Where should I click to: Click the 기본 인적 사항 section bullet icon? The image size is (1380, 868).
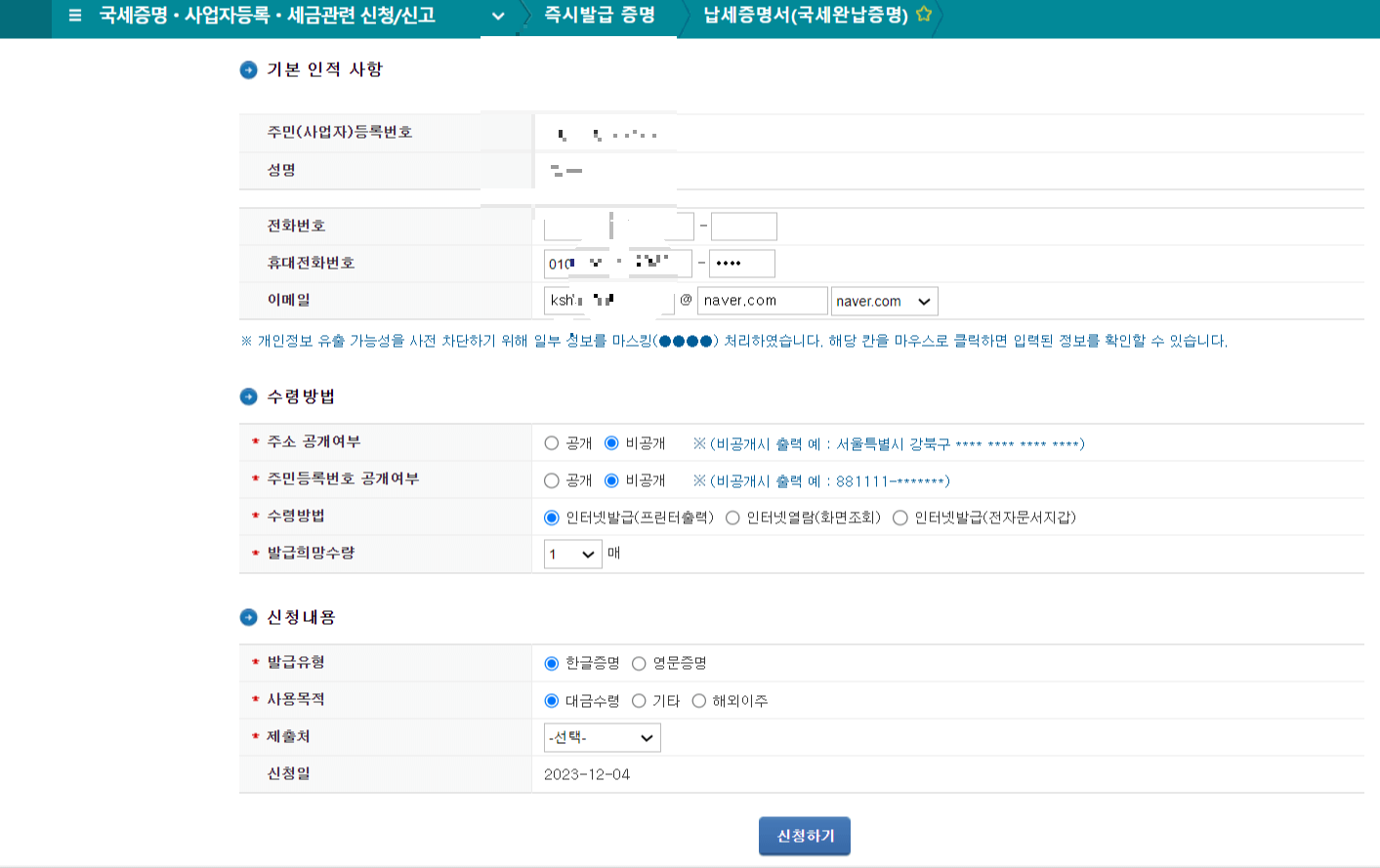click(x=248, y=69)
